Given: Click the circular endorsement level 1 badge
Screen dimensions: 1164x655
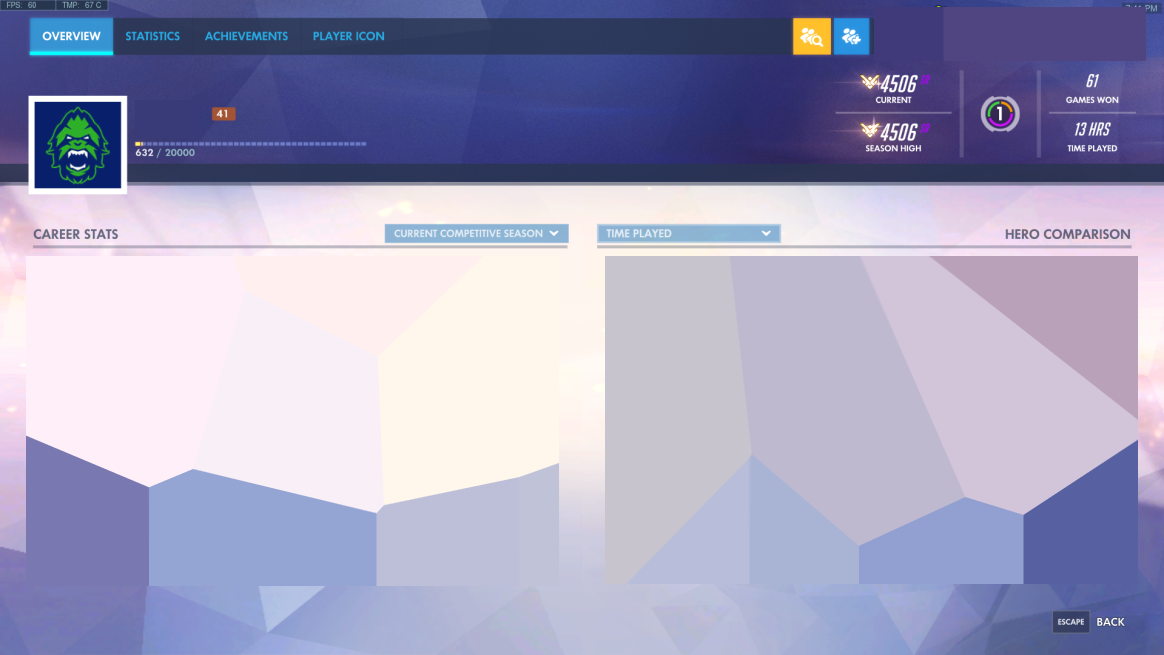Looking at the screenshot, I should click(x=1000, y=114).
